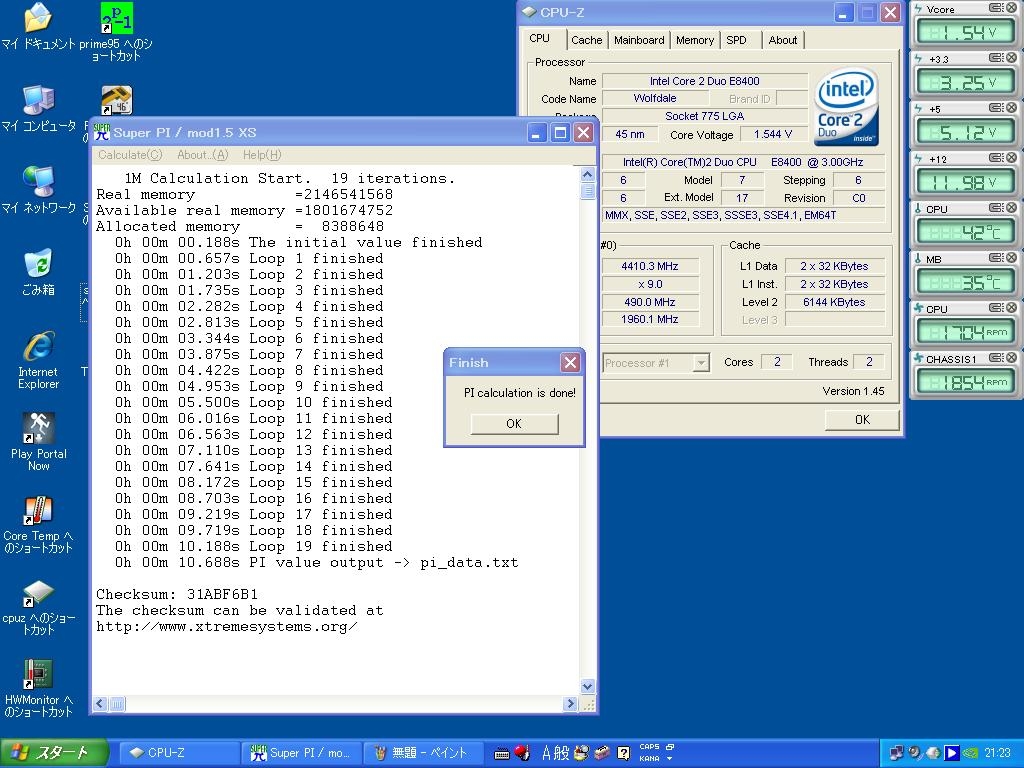Launch HWMonitor from desktop shortcut
1024x768 pixels.
[38, 675]
